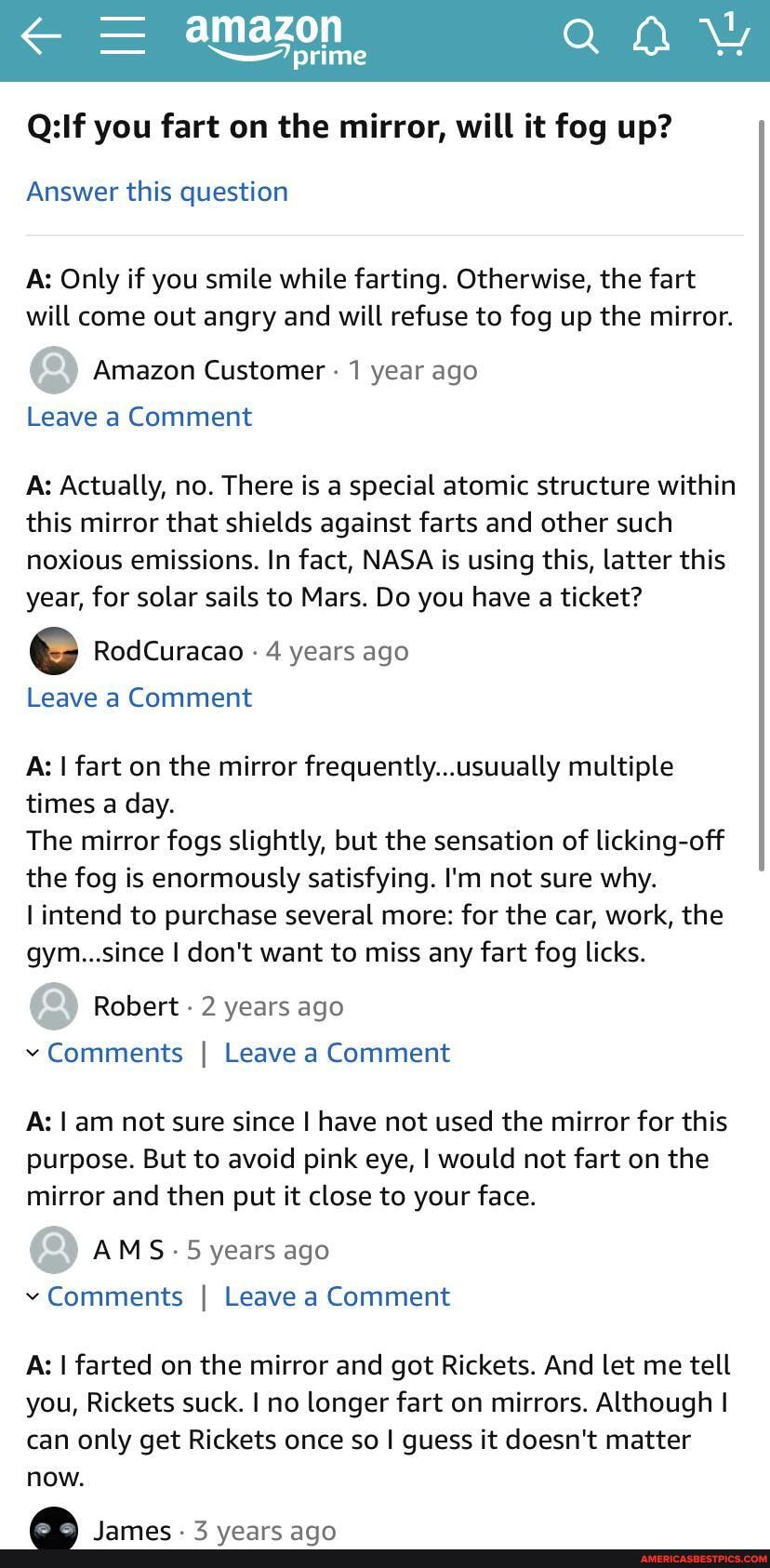Leave a comment on RodCuracao's answer
The width and height of the screenshot is (770, 1568).
pyautogui.click(x=139, y=698)
